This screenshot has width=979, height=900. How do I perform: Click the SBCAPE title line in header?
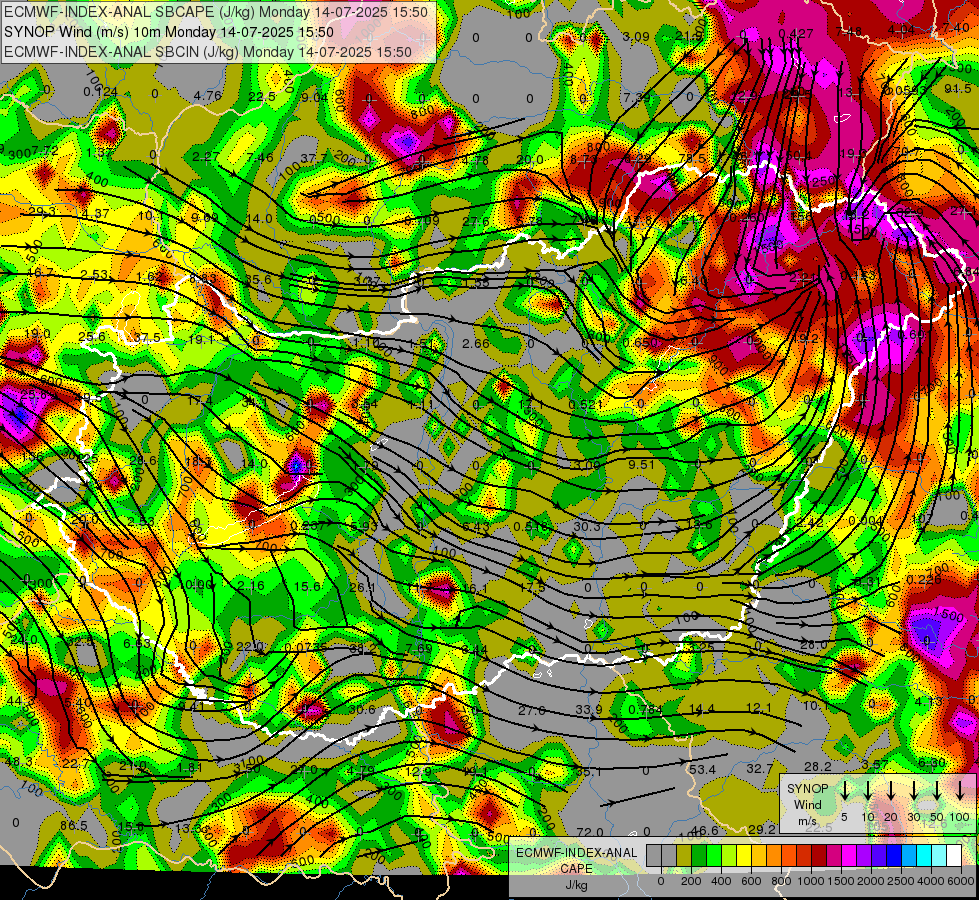[216, 12]
